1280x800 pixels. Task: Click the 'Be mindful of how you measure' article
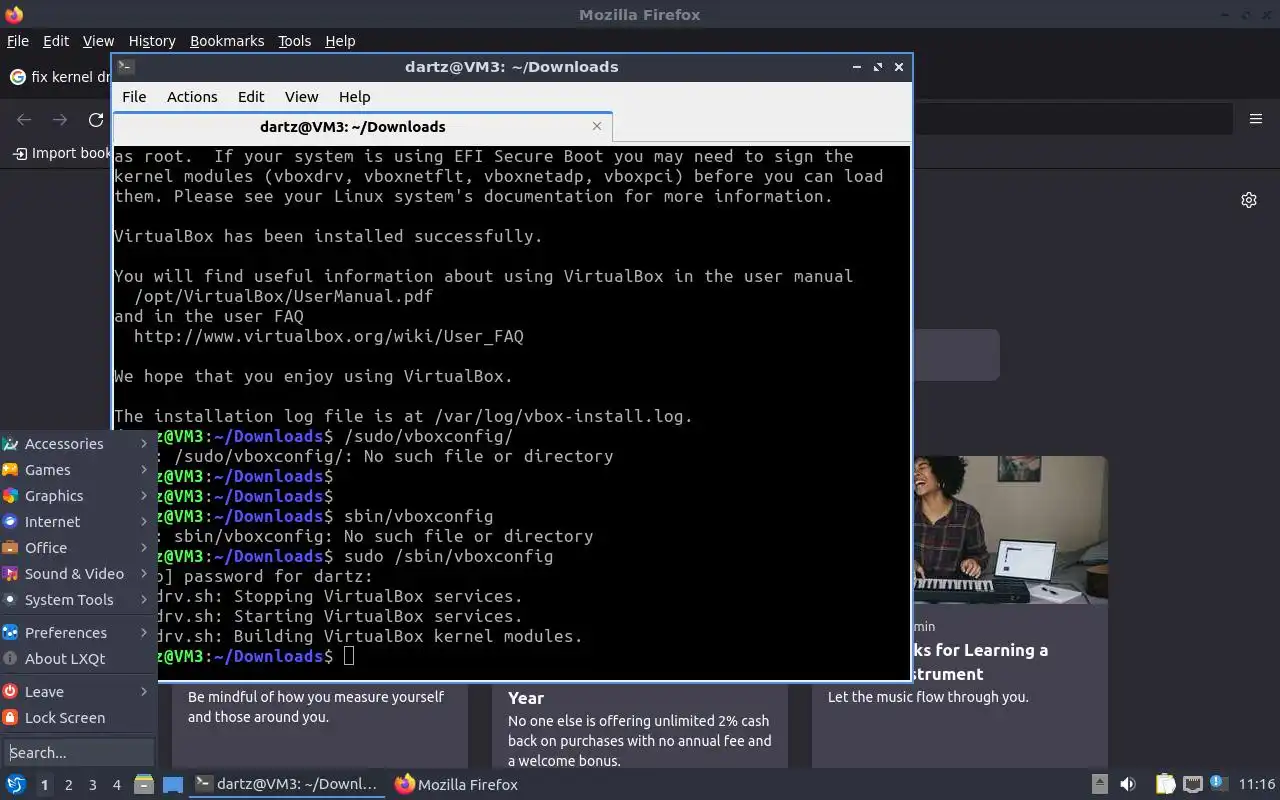[316, 707]
